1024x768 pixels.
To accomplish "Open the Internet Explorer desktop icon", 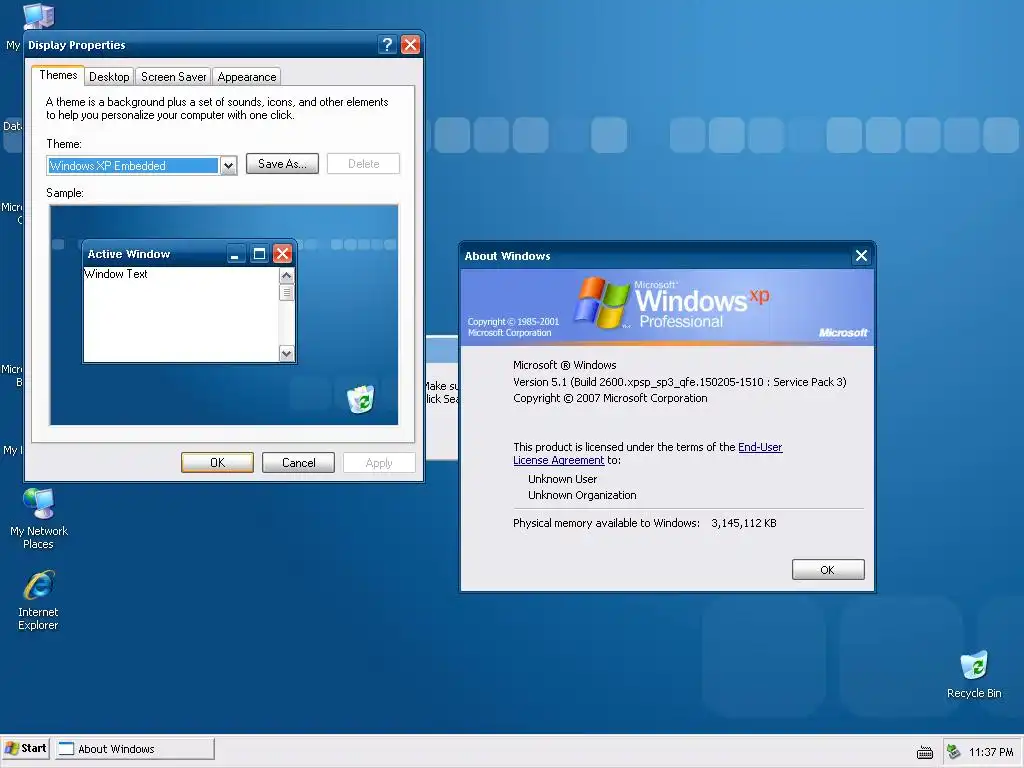I will [x=39, y=600].
